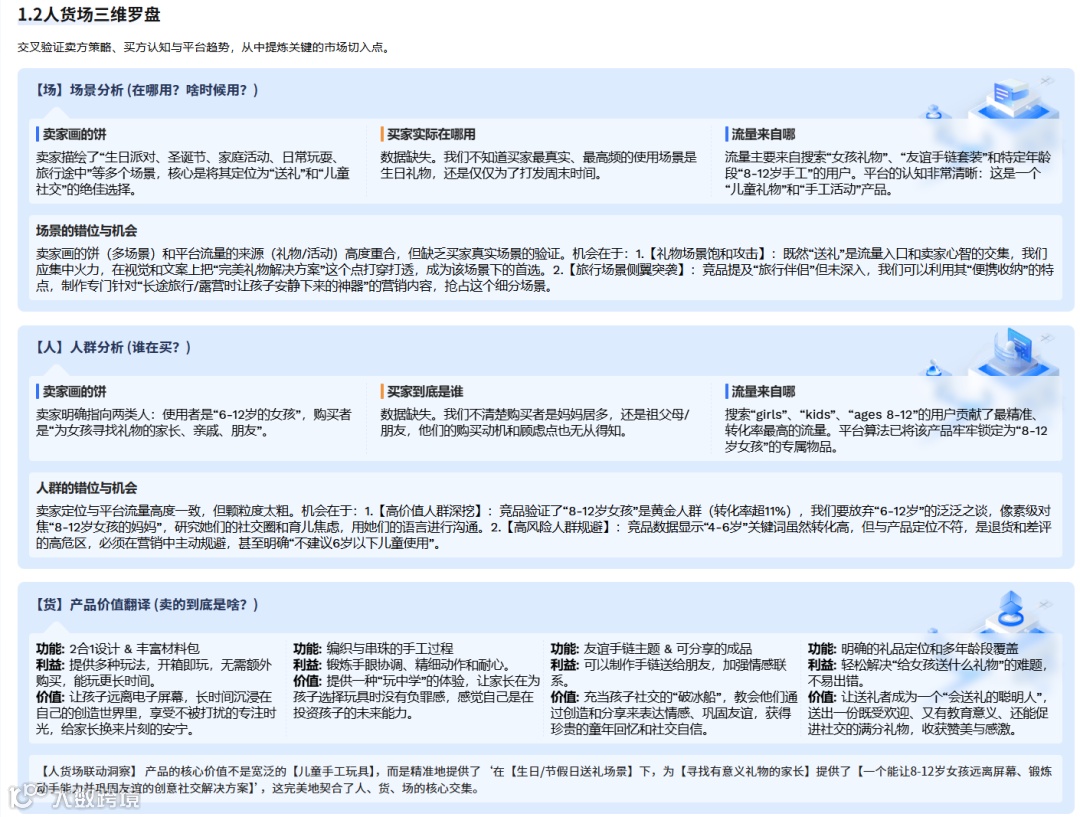
Task: Click the paragraph beginning "数据缺失。我们不清楚购买者"
Action: 535,423
